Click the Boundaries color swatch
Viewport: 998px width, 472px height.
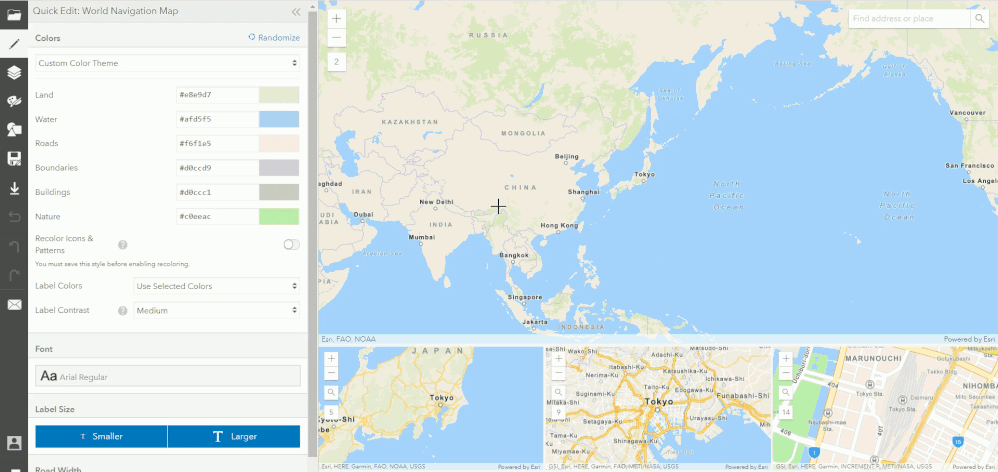279,168
